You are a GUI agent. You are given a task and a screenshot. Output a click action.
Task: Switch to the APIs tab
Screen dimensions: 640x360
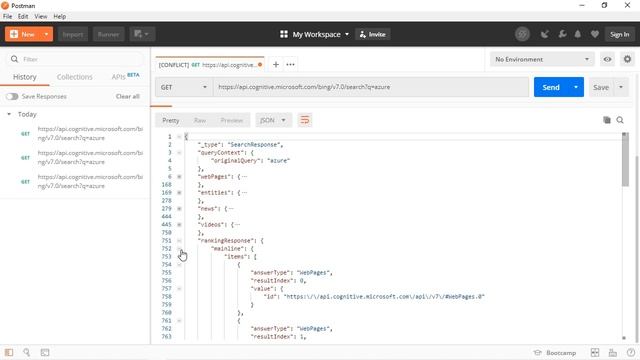pos(125,77)
